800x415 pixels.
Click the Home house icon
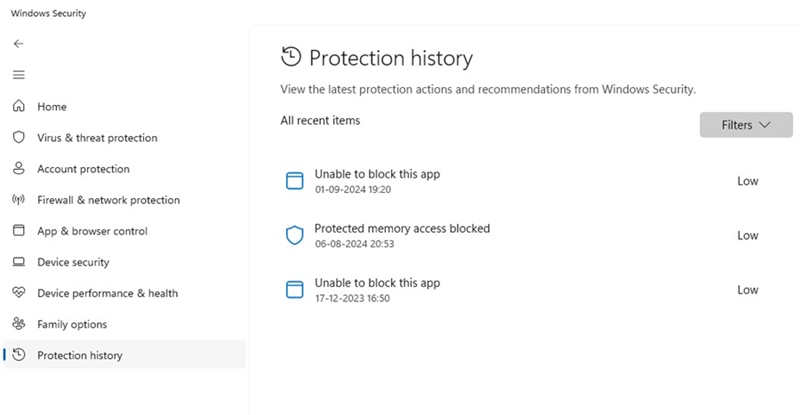[18, 107]
